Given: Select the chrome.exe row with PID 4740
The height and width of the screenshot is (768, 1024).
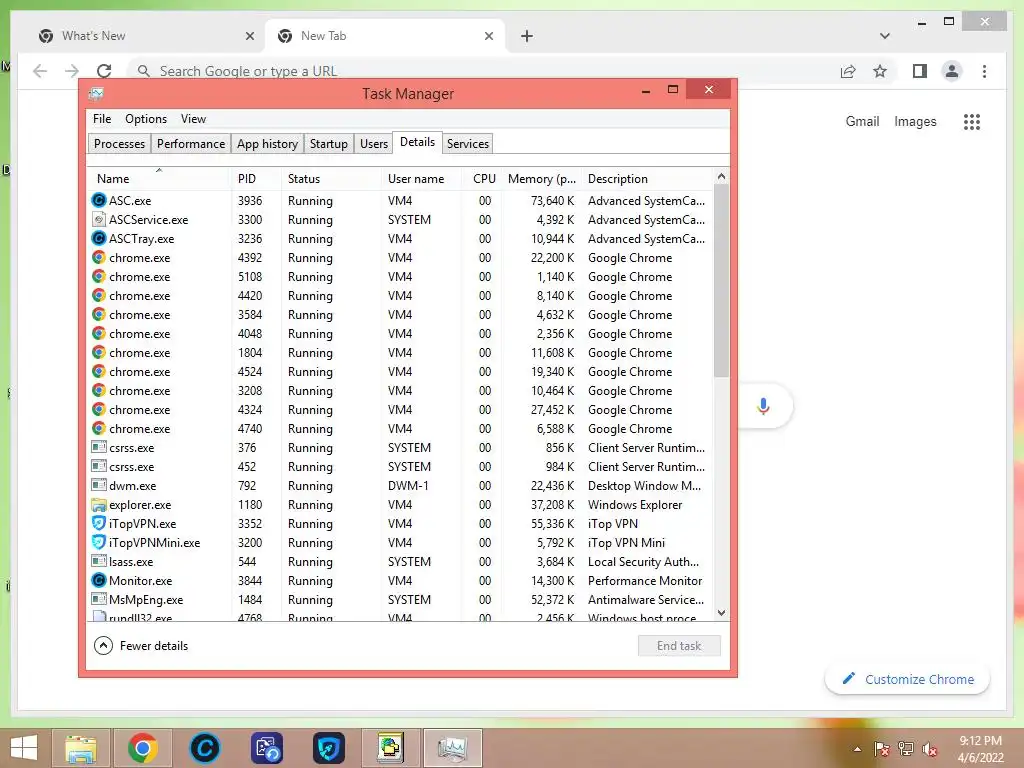Looking at the screenshot, I should [400, 429].
